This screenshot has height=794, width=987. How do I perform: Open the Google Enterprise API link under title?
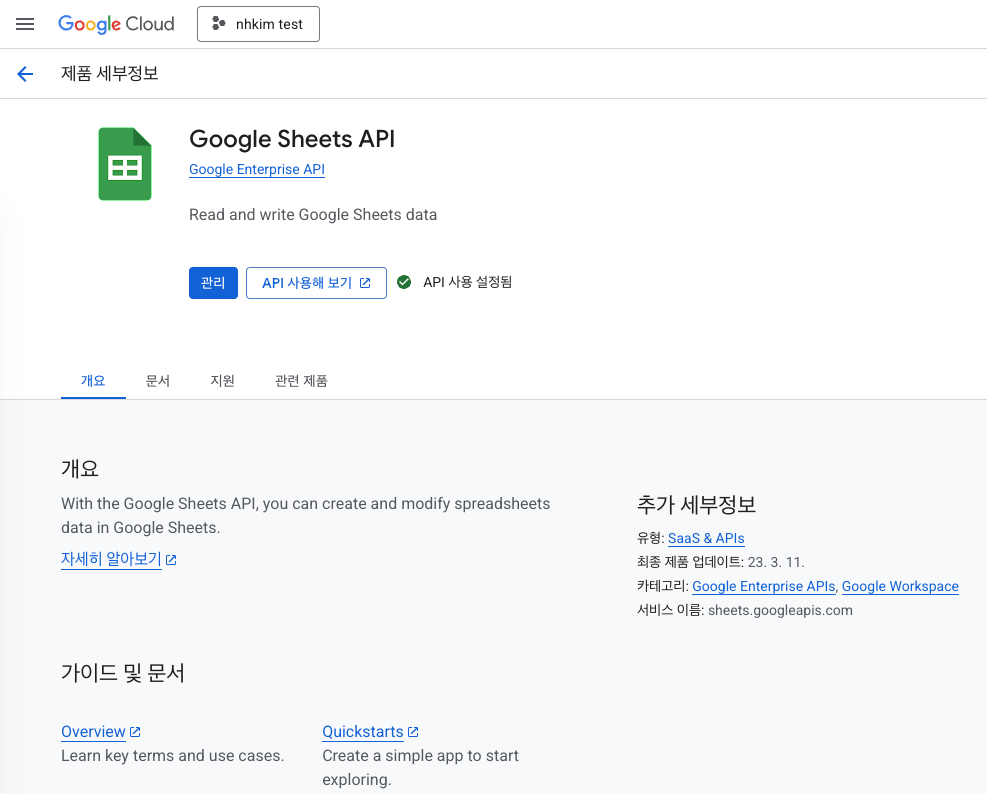click(x=257, y=170)
